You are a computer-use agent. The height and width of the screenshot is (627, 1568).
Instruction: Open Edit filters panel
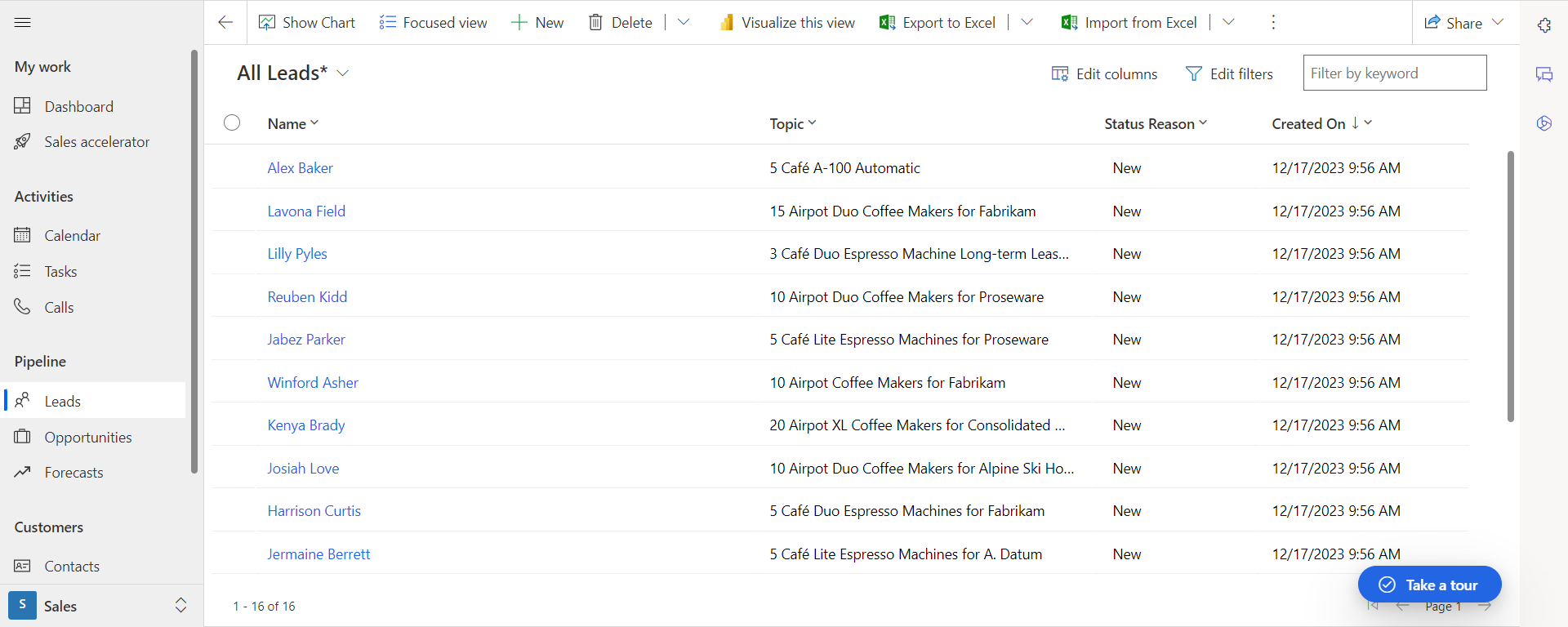pyautogui.click(x=1229, y=73)
